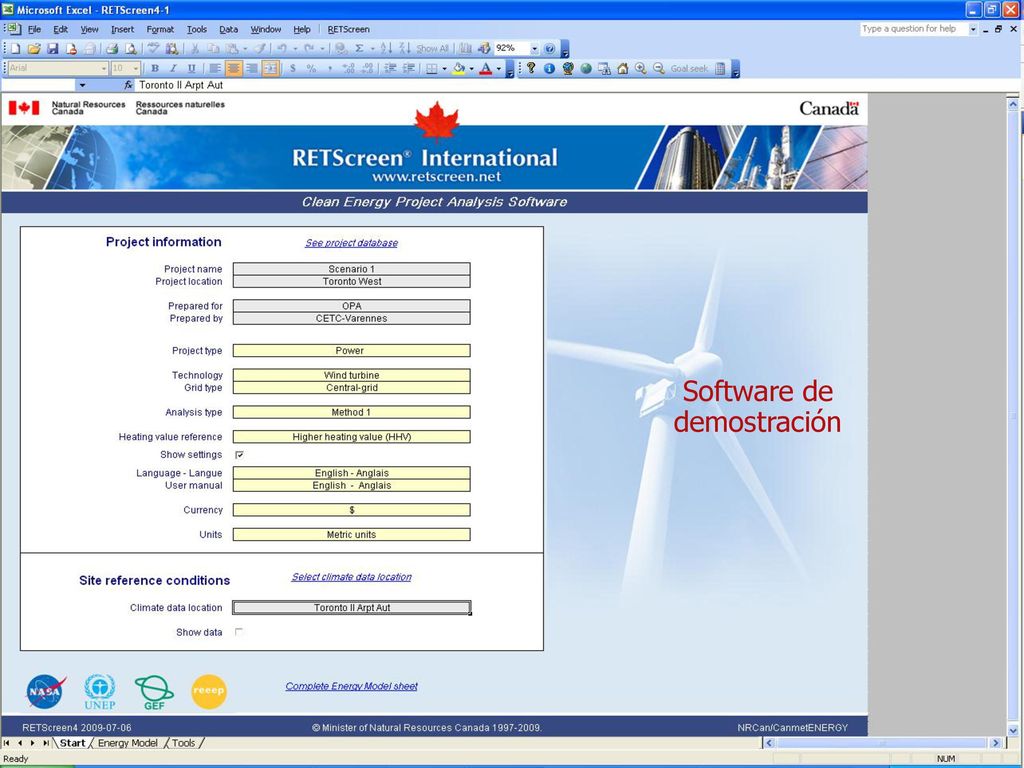
Task: Click the vertical scrollbar down arrow
Action: pyautogui.click(x=1013, y=731)
